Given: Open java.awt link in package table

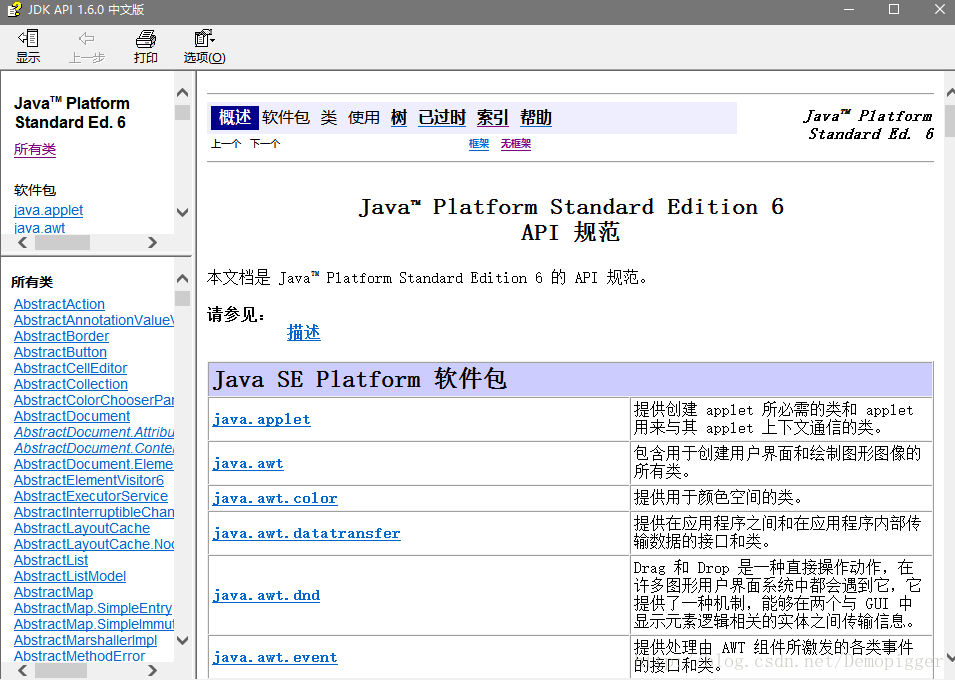Looking at the screenshot, I should [248, 464].
